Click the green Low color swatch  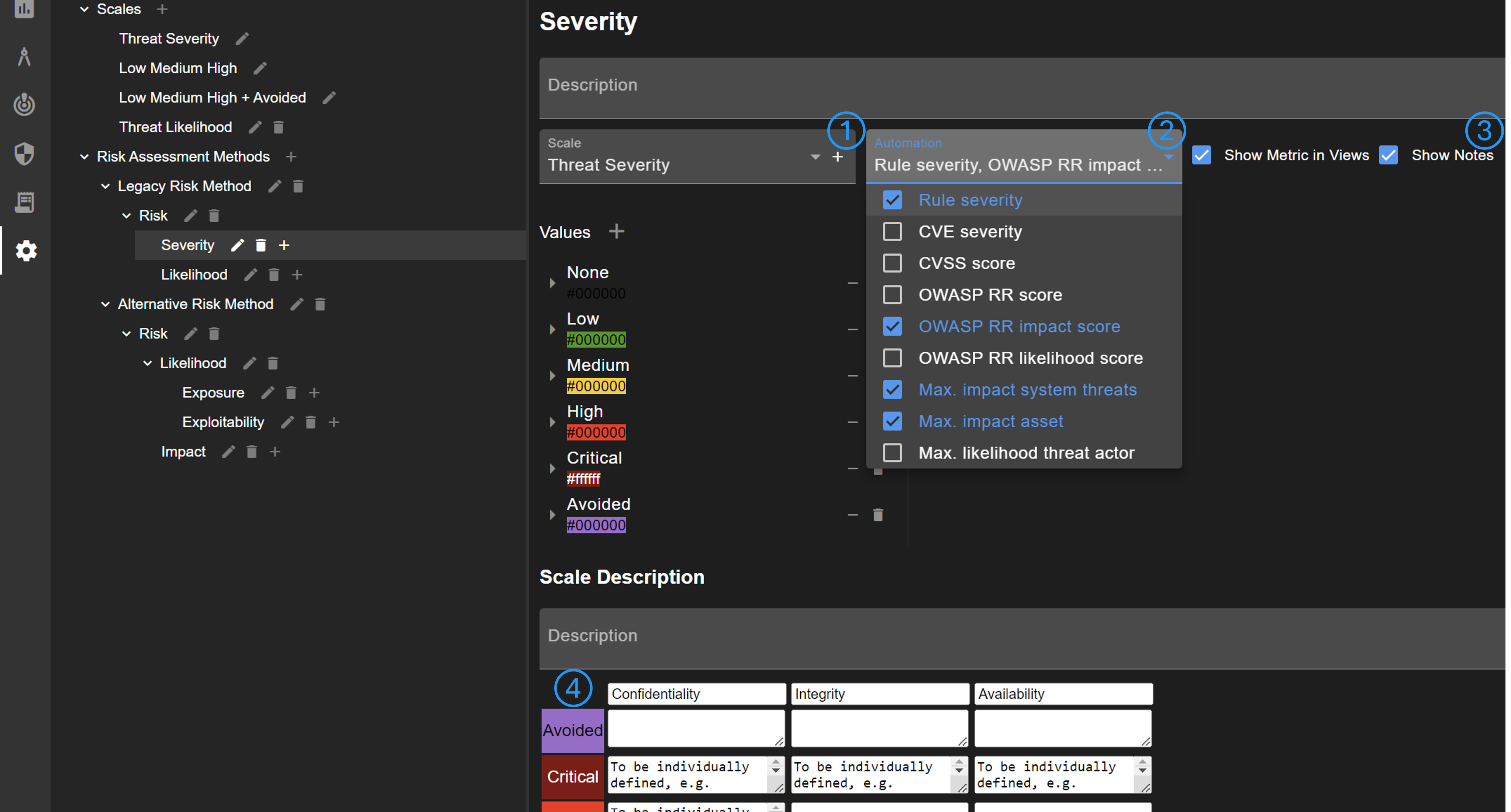(x=596, y=339)
